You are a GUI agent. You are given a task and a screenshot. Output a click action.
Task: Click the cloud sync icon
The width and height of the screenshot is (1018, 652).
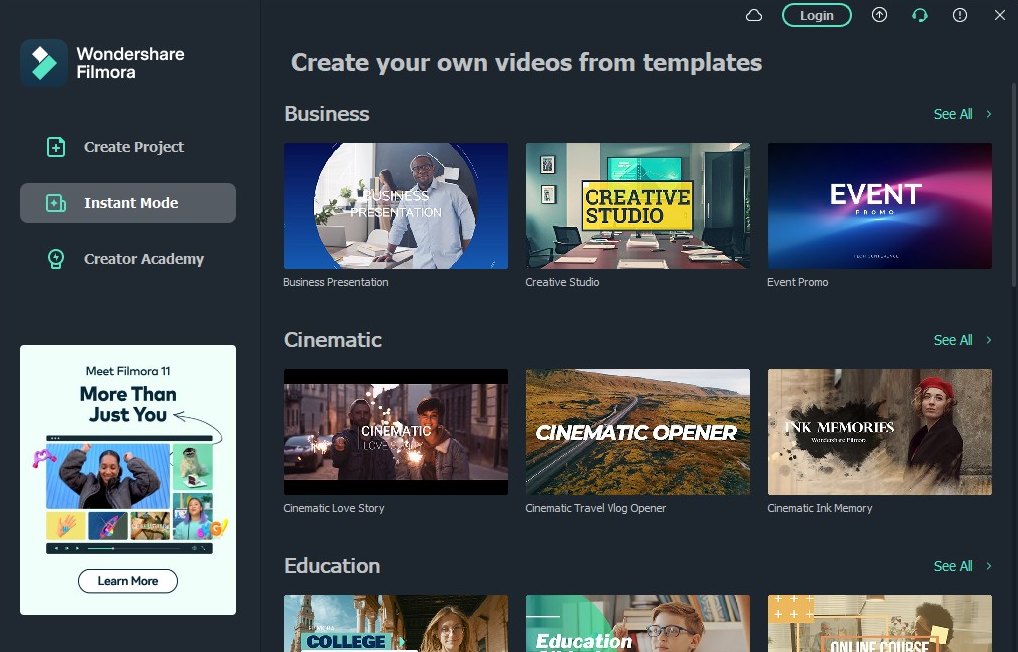click(x=753, y=15)
